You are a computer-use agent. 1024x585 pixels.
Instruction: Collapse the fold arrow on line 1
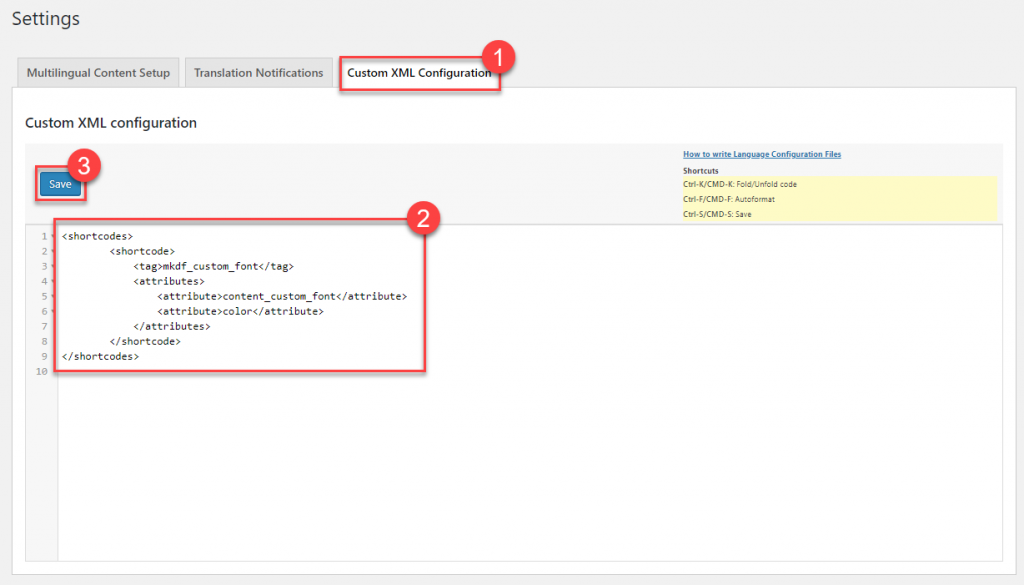click(x=53, y=236)
